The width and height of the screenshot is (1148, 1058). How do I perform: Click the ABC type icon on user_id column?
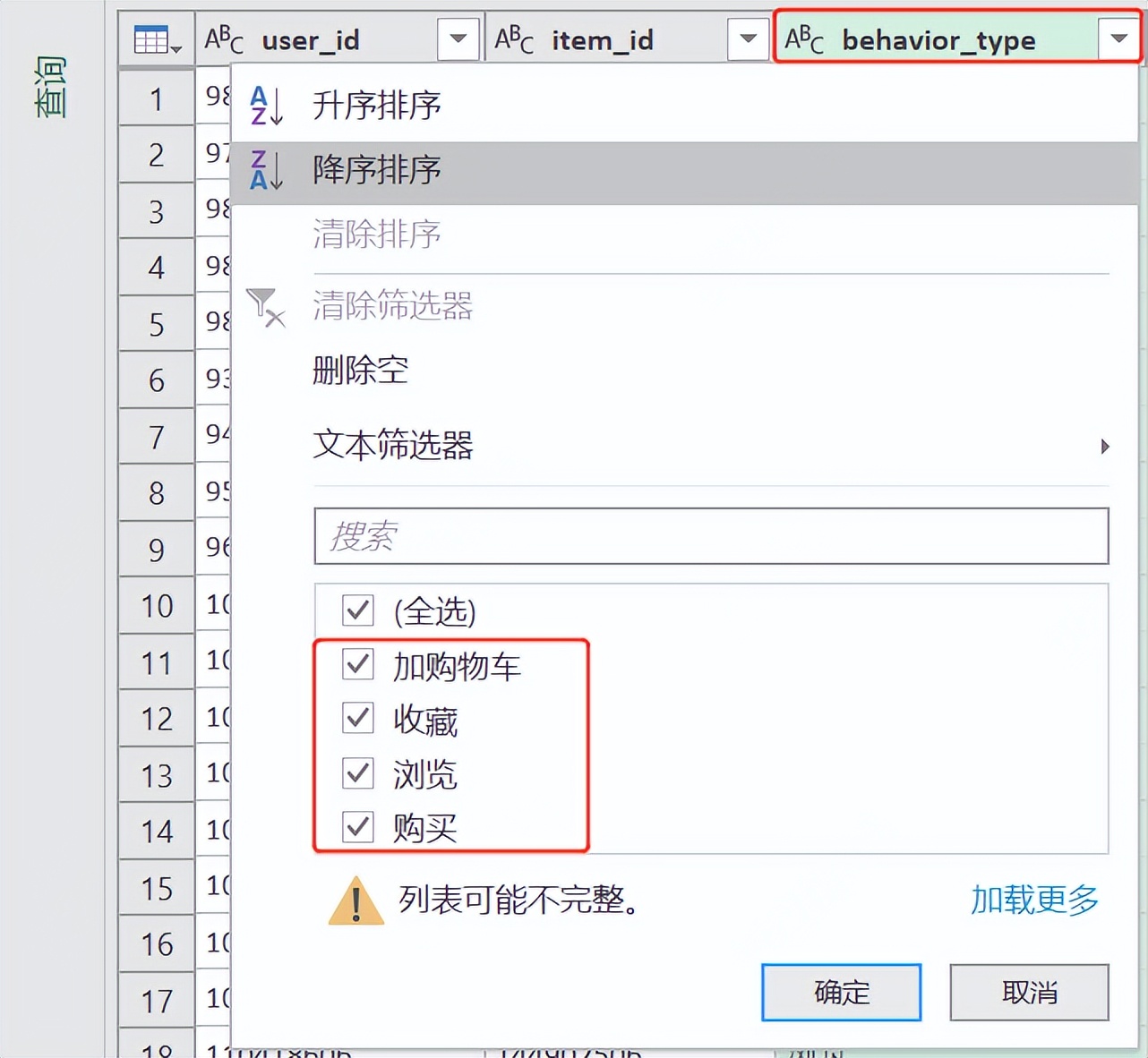[223, 38]
